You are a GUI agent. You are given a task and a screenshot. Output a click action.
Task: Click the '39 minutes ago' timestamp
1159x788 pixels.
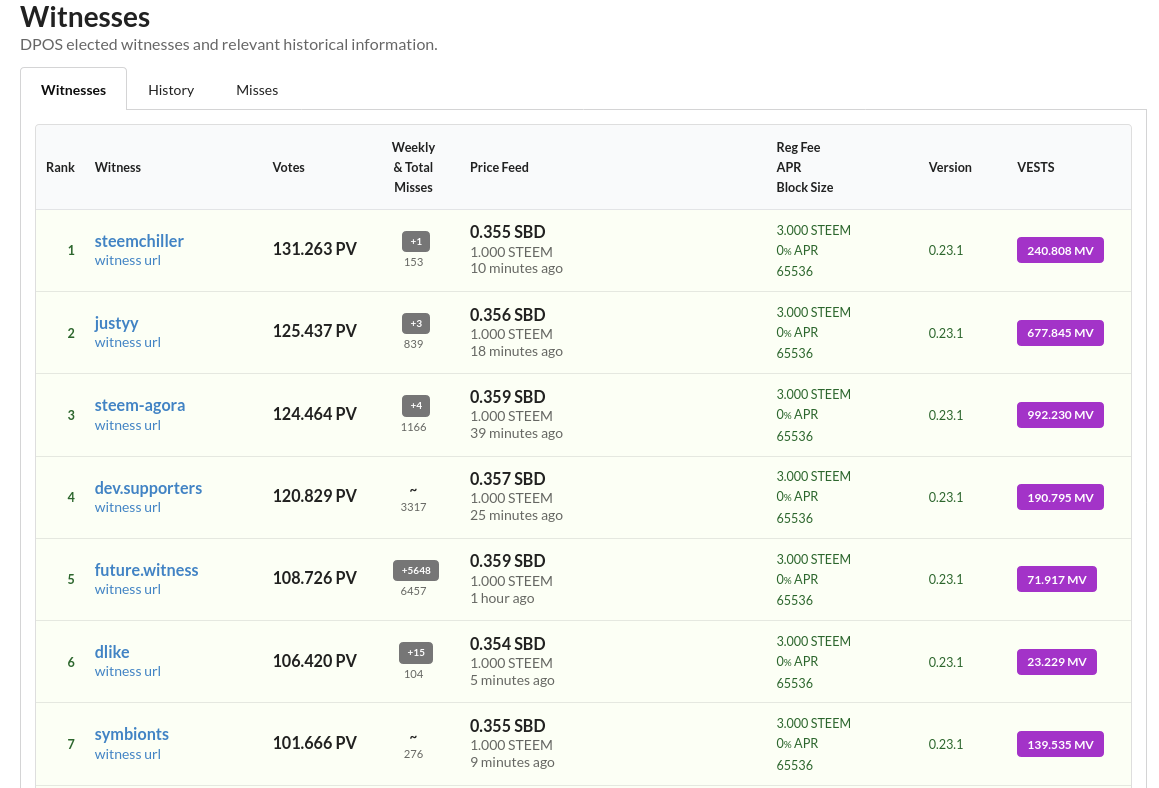click(x=516, y=433)
